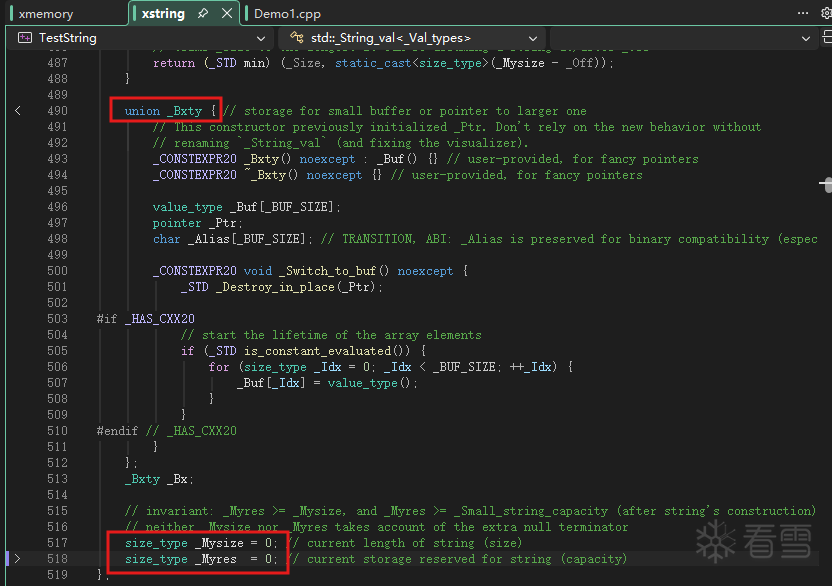Close the xstring tab
The image size is (832, 586).
point(227,13)
